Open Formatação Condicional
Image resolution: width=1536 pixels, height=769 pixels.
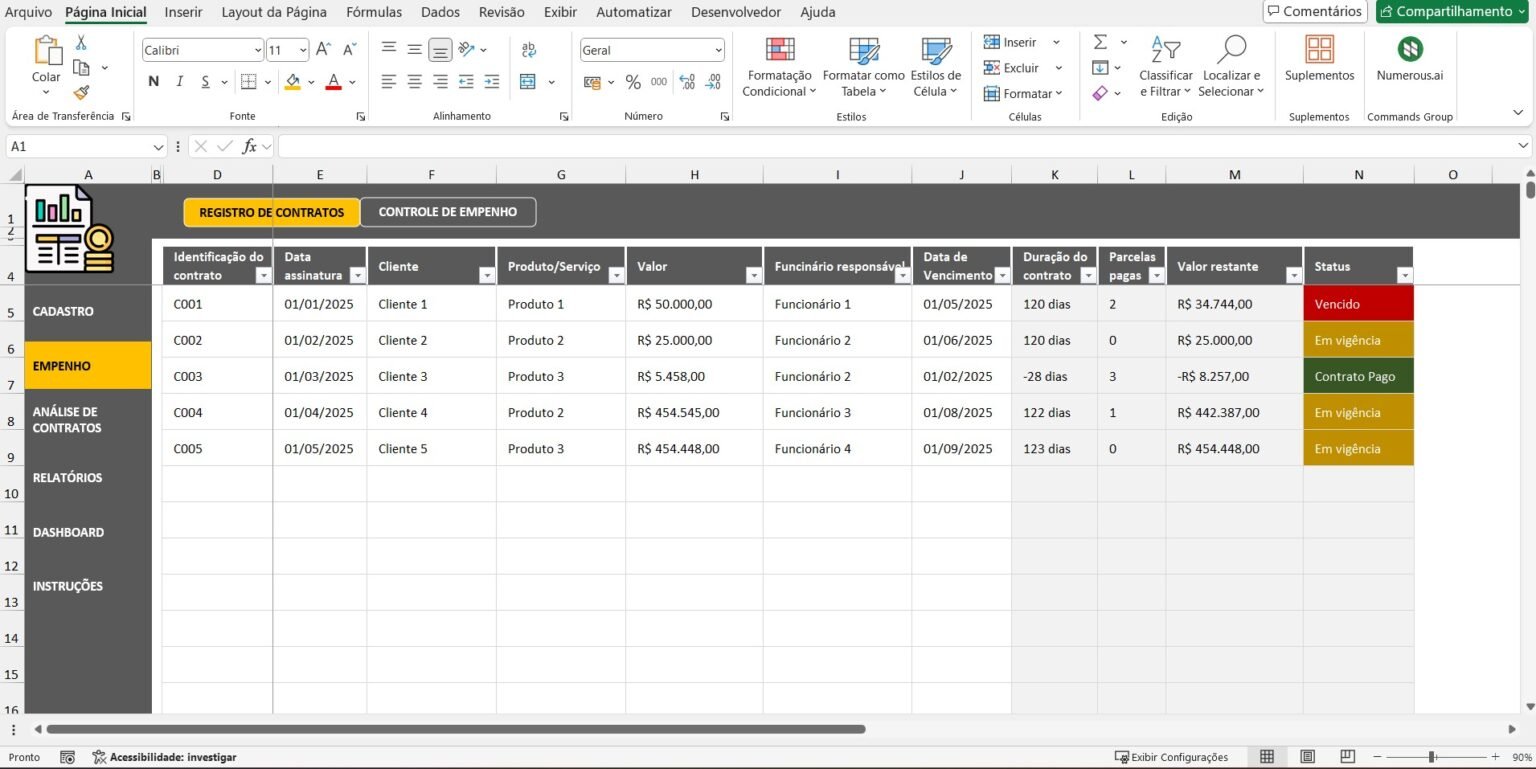point(780,68)
